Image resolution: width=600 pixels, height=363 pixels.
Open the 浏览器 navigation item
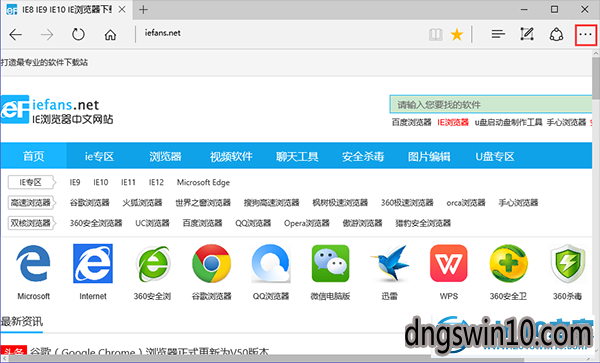[x=165, y=156]
